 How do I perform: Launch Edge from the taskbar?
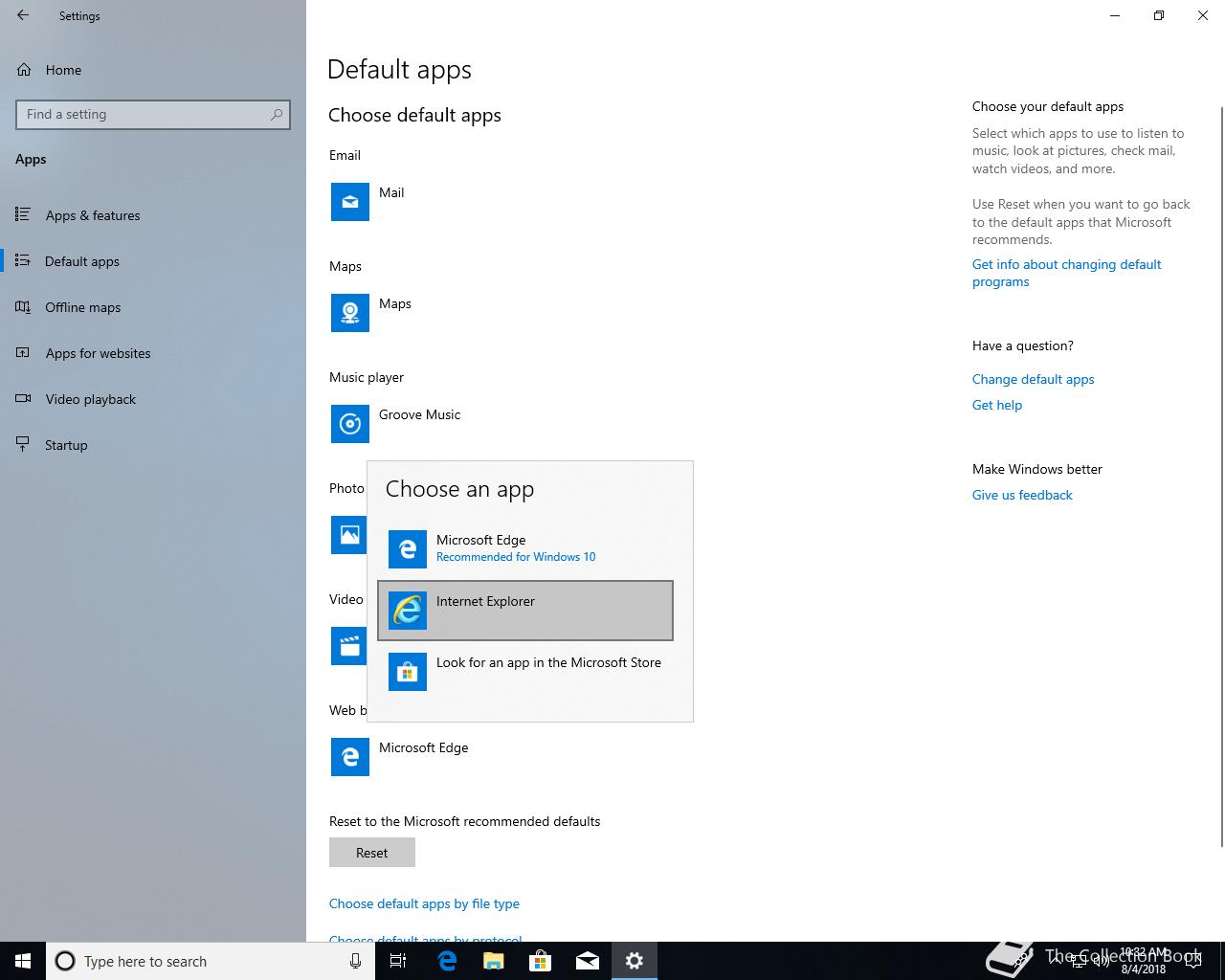446,961
